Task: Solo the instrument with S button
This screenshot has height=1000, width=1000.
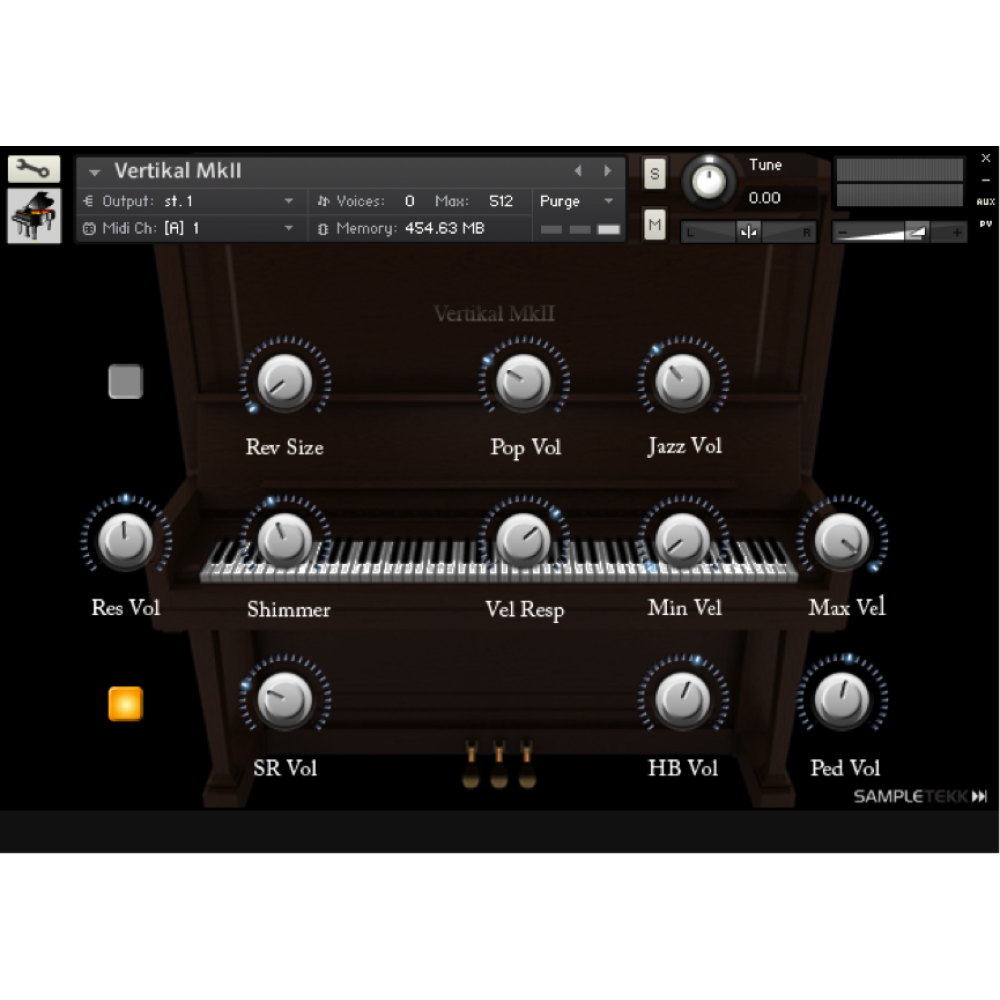Action: (654, 173)
